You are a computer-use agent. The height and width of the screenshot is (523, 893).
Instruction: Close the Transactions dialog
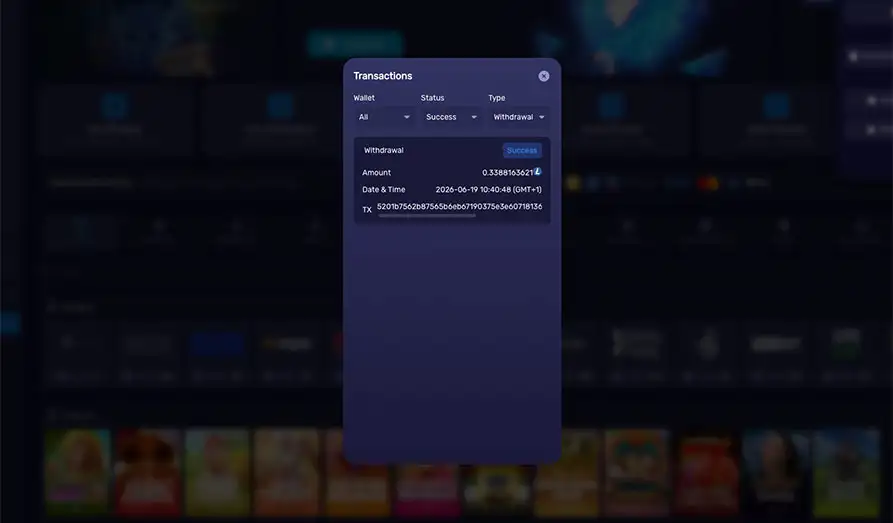pyautogui.click(x=544, y=76)
